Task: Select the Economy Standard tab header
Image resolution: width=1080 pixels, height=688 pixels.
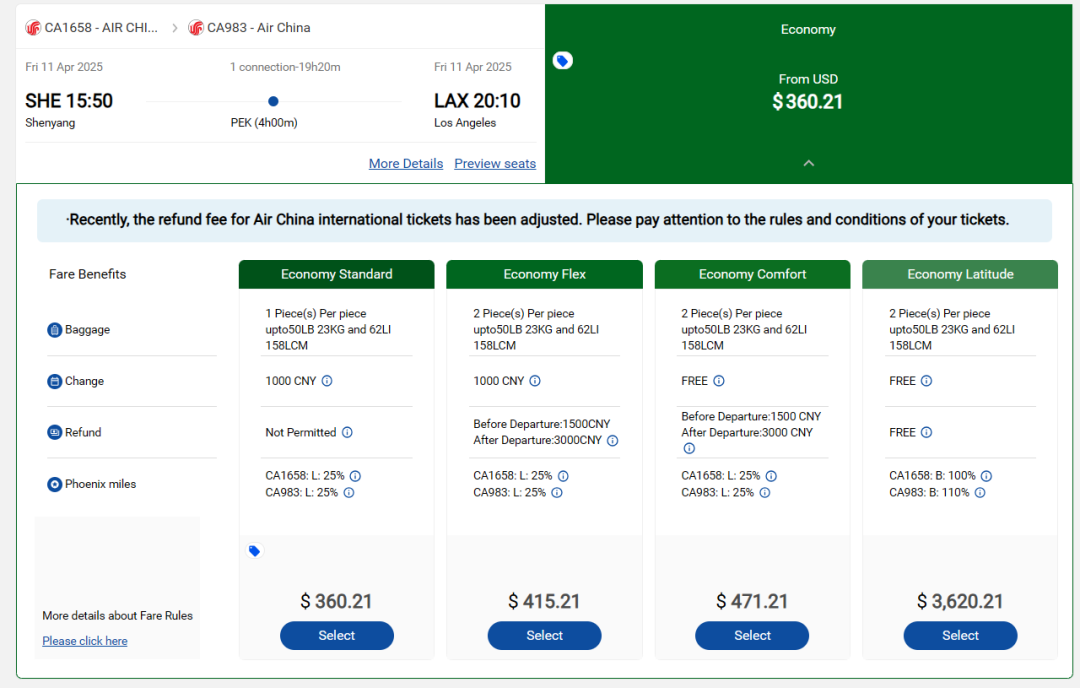Action: coord(337,274)
